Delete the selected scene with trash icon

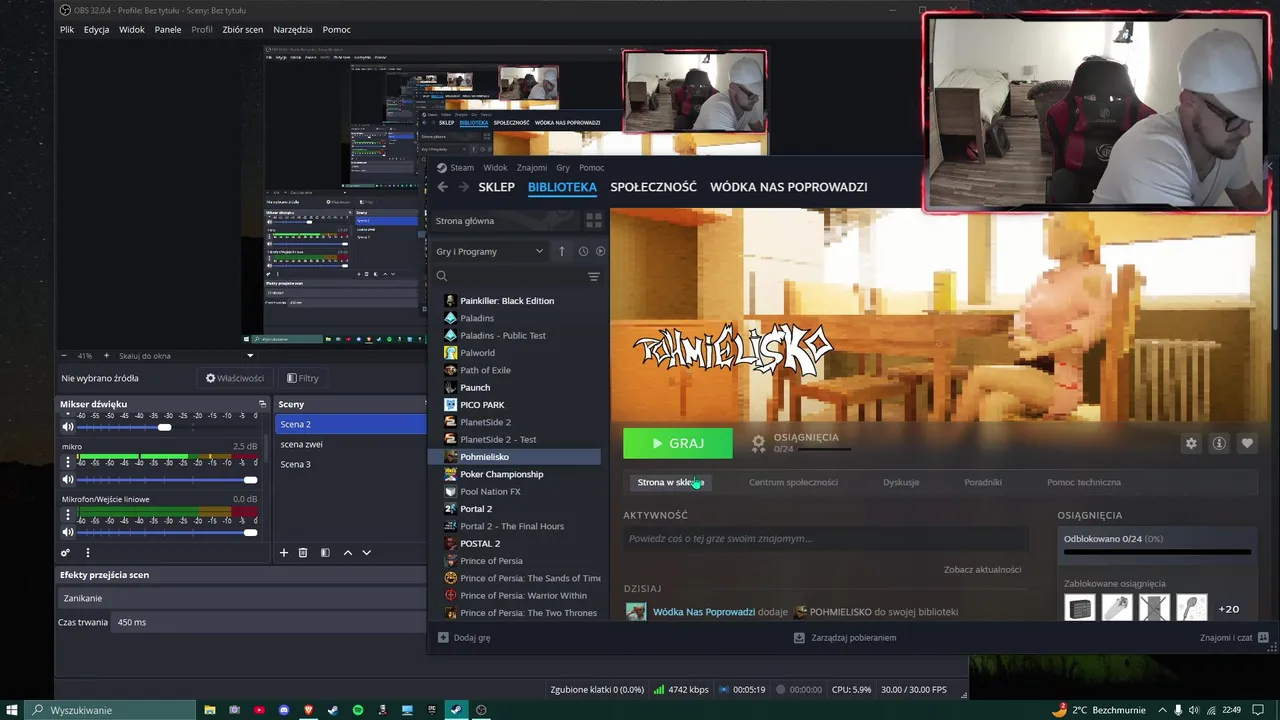coord(303,552)
